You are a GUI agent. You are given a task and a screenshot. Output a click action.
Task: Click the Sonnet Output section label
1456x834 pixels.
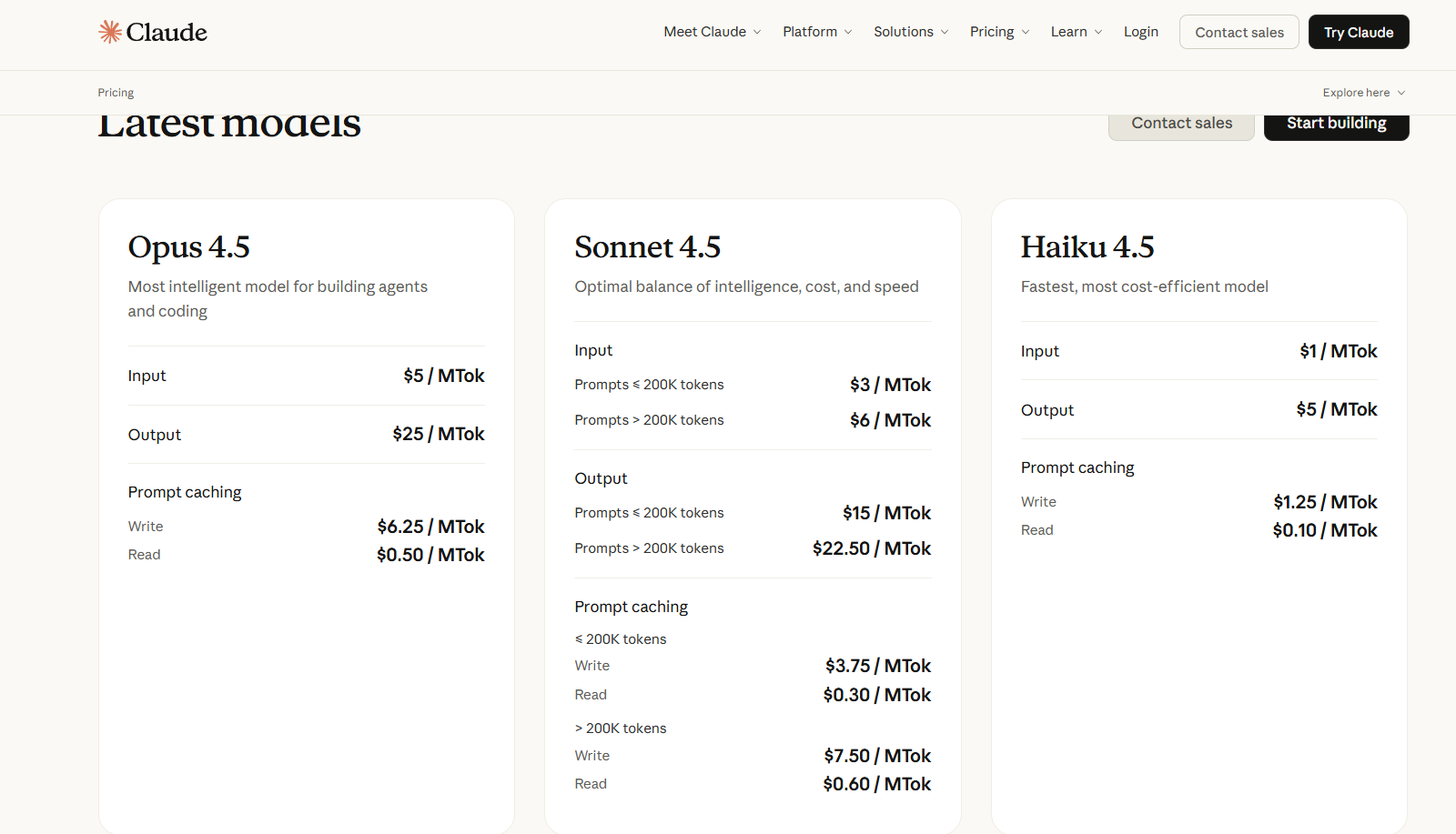pyautogui.click(x=601, y=478)
